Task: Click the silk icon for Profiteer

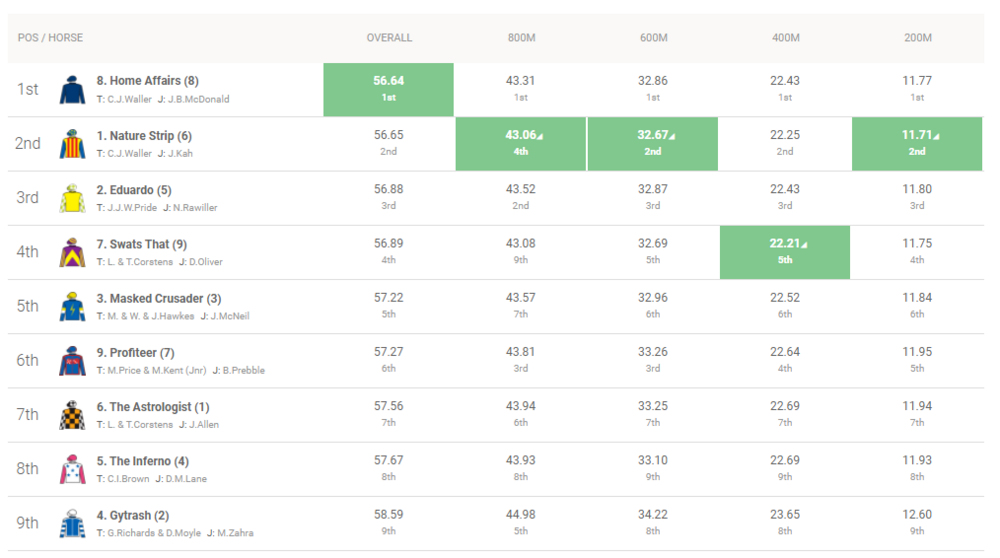Action: [72, 360]
